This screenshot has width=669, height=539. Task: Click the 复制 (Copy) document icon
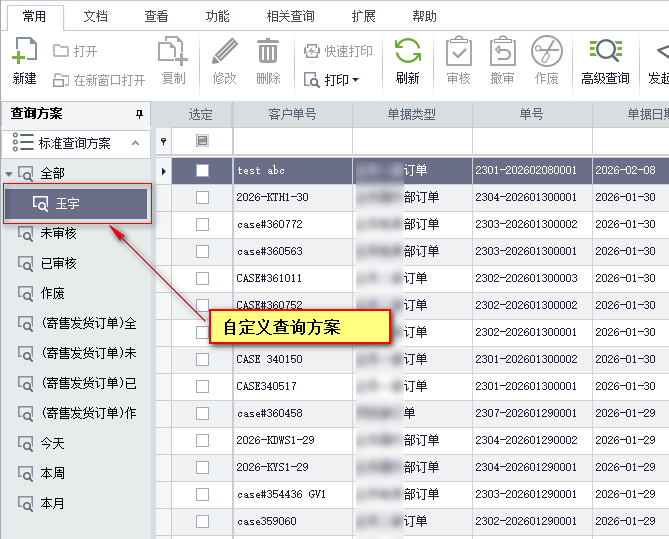pyautogui.click(x=173, y=52)
